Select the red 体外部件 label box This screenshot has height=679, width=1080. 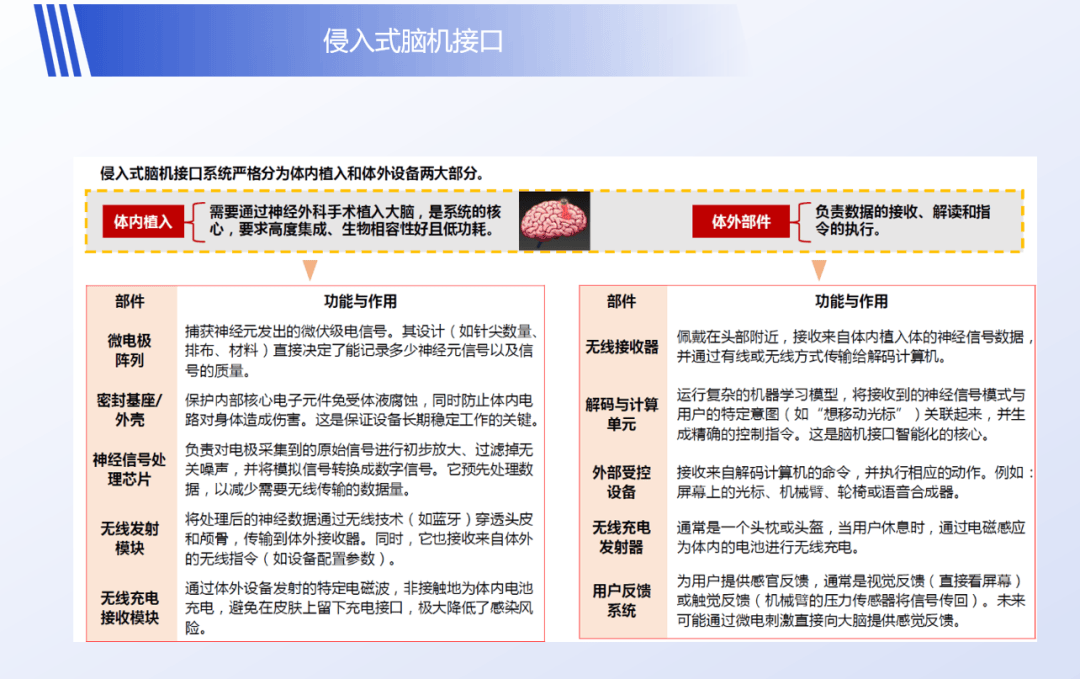click(740, 222)
